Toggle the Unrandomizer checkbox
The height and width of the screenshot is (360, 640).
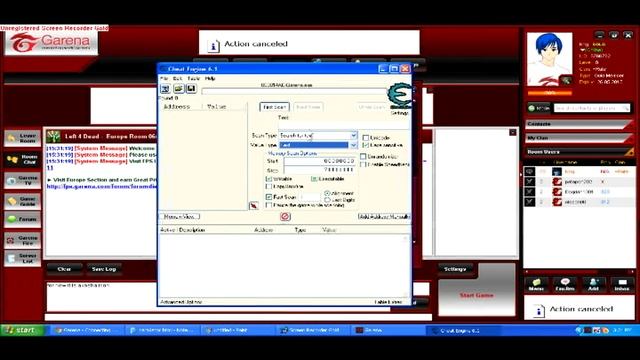[x=363, y=157]
